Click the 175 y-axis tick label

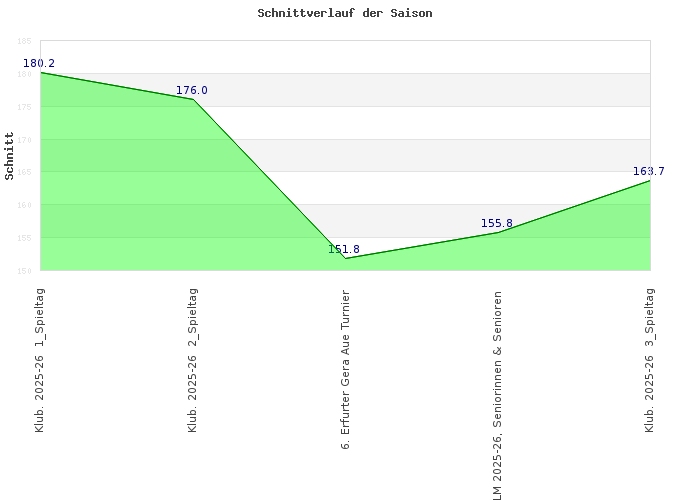pos(23,107)
